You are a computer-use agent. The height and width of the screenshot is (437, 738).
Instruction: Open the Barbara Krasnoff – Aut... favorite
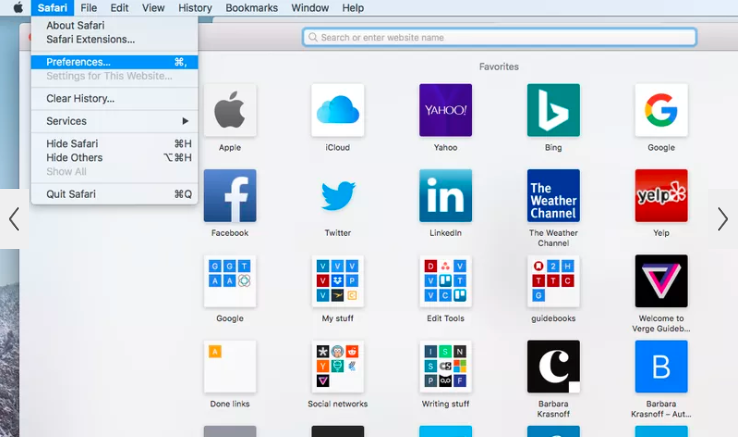pos(661,366)
